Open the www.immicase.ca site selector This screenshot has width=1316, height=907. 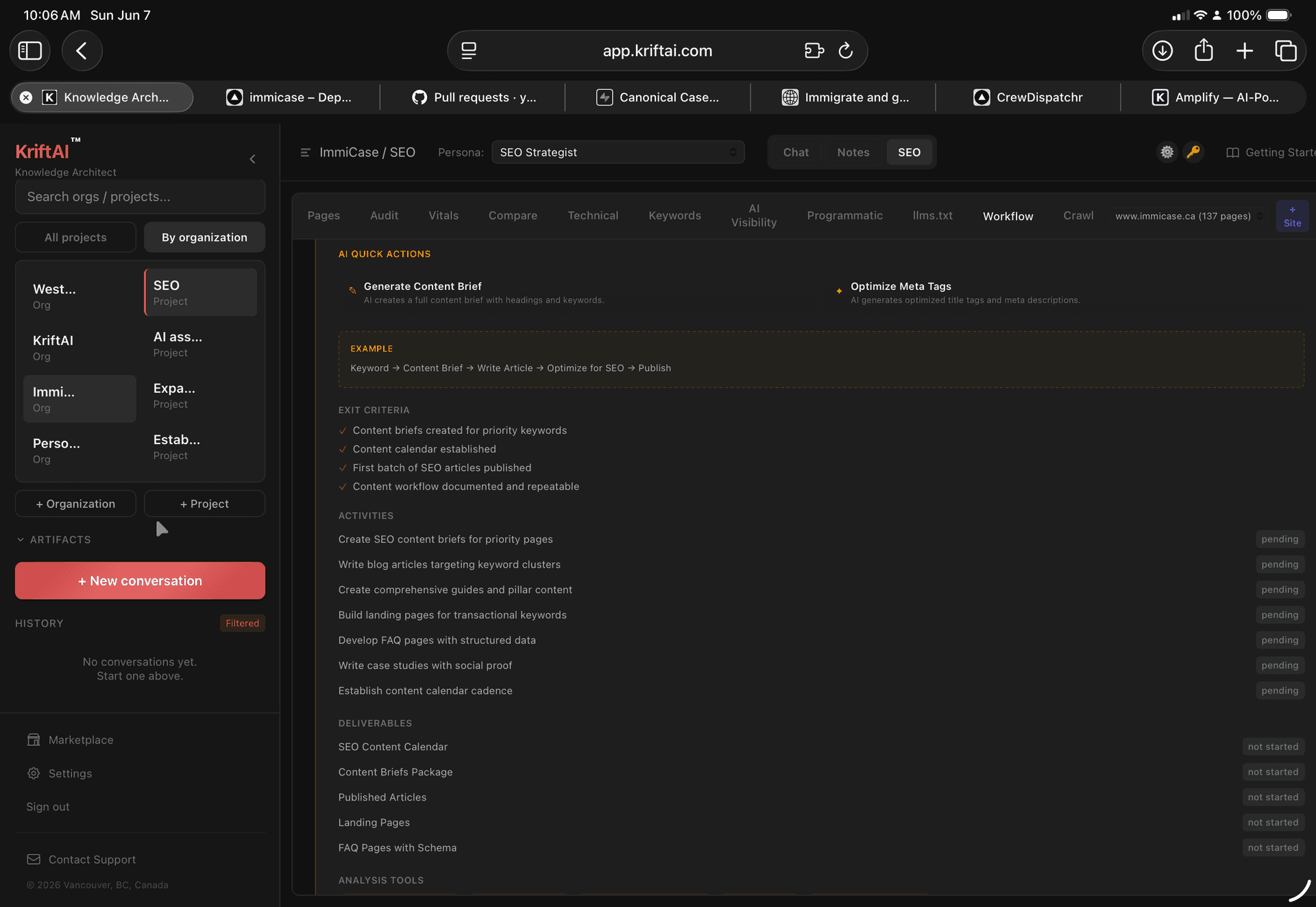(1189, 216)
